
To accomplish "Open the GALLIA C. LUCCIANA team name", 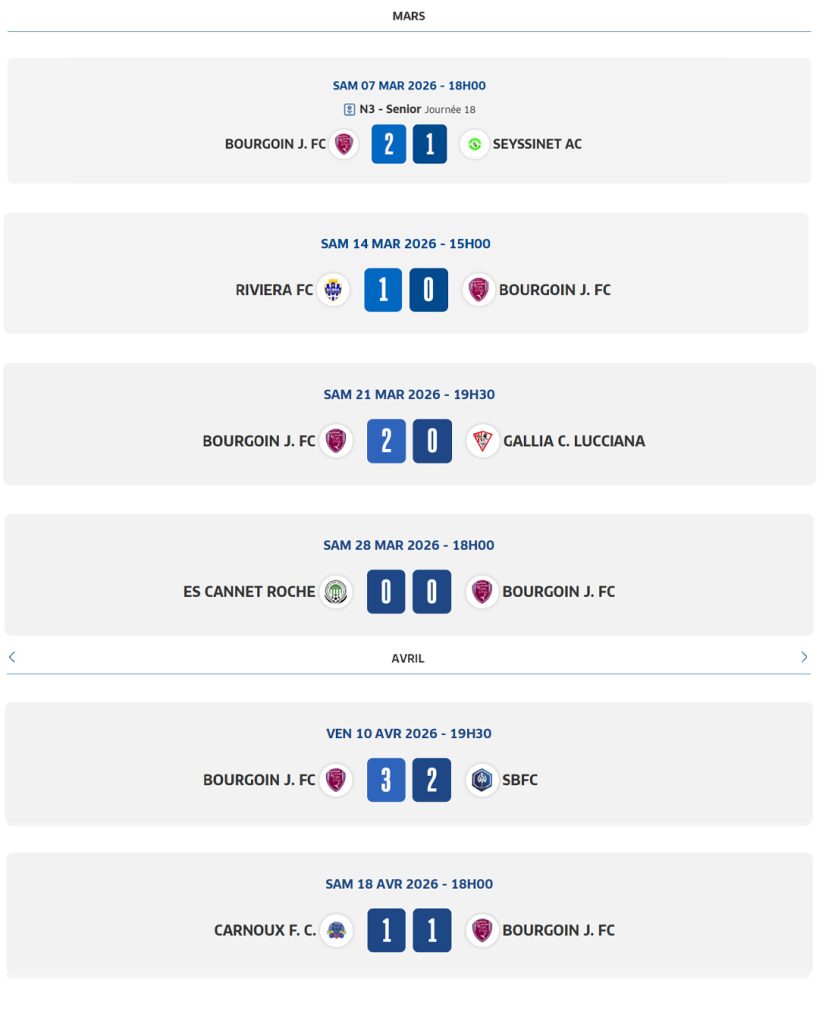I will pos(574,441).
